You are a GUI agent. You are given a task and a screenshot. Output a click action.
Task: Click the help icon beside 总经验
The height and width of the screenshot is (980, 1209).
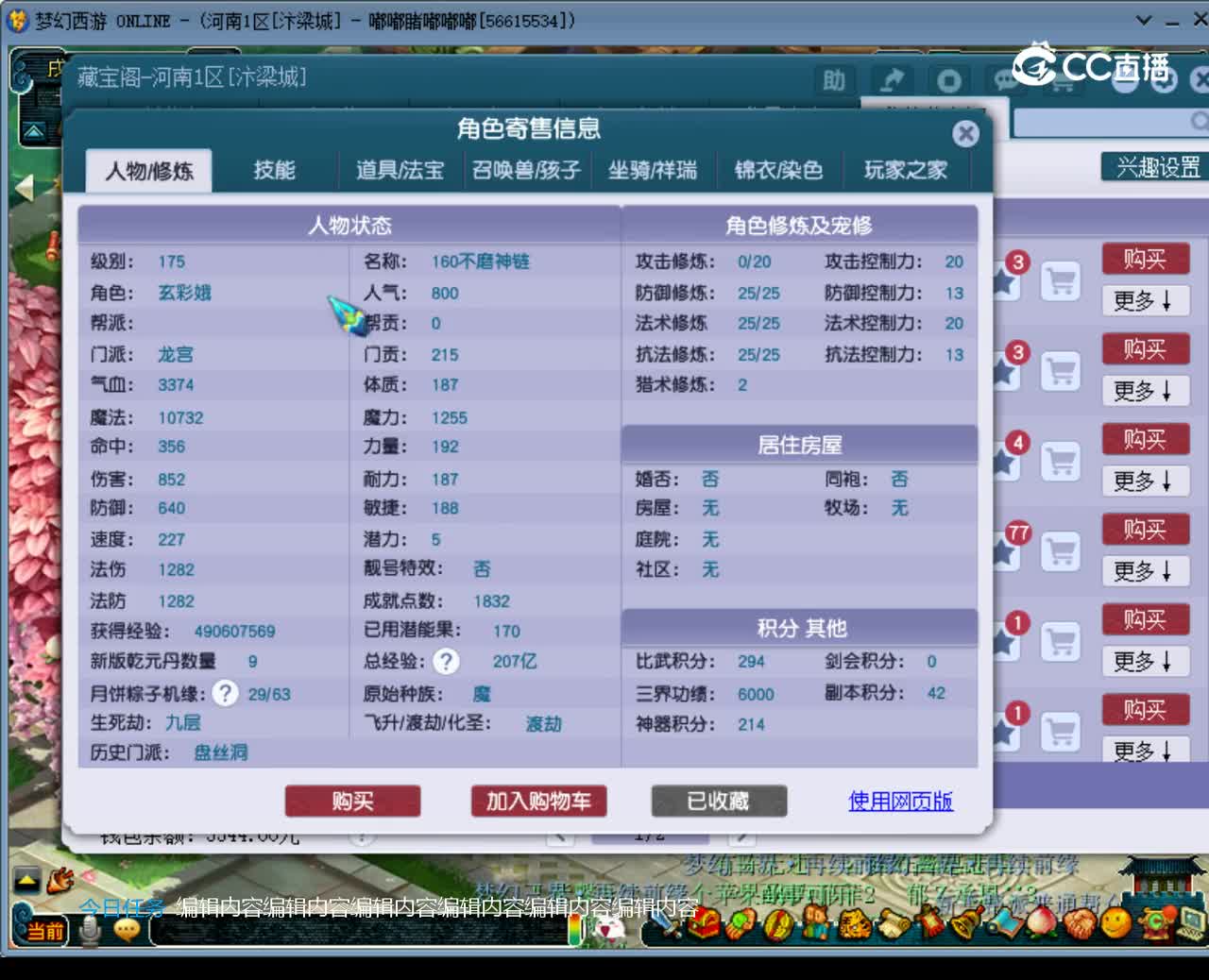coord(446,661)
